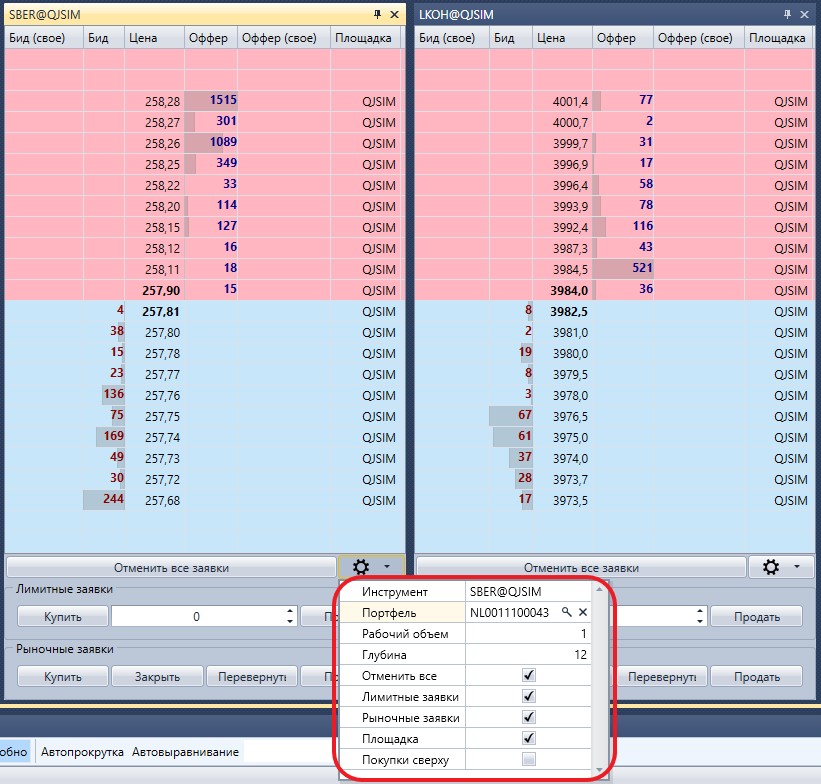Clear the Портфель value with X
This screenshot has height=784, width=821.
(x=583, y=612)
